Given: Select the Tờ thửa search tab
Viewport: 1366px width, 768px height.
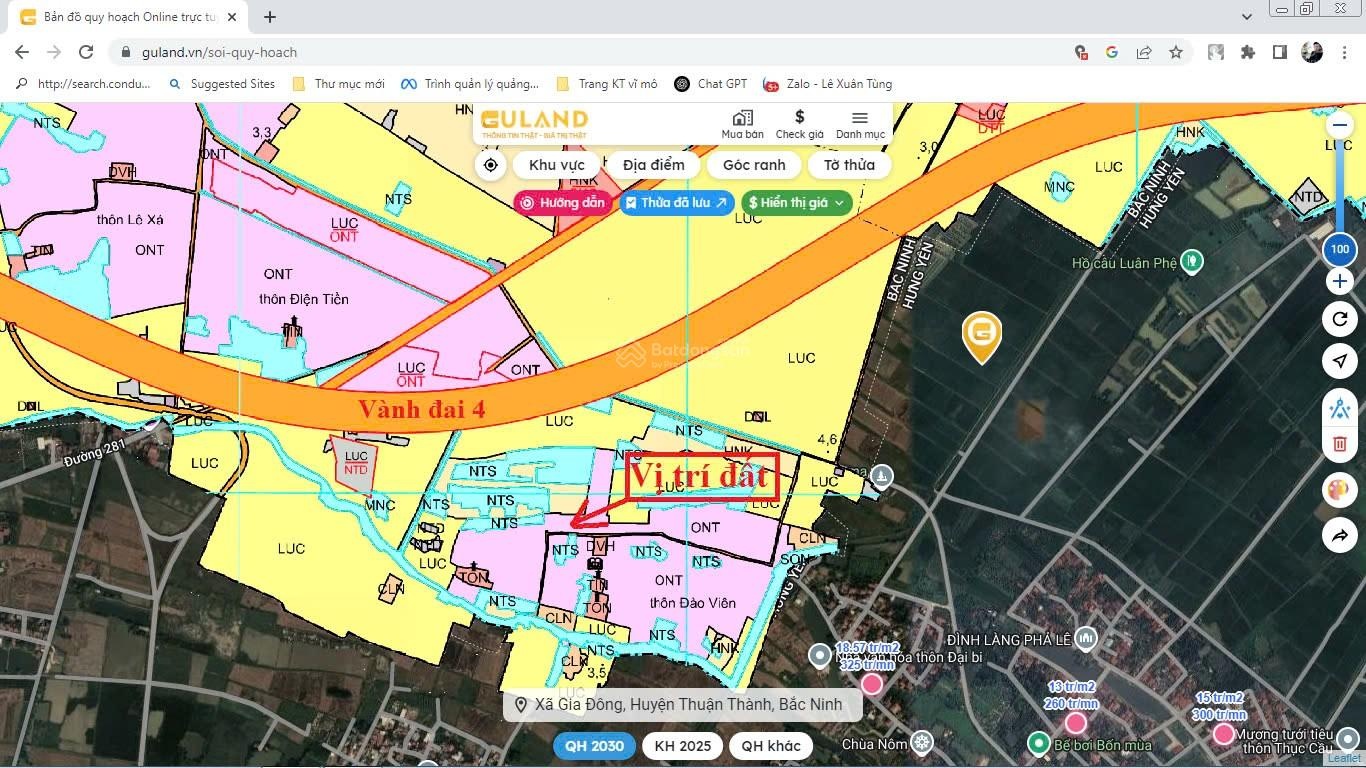Looking at the screenshot, I should [x=849, y=165].
